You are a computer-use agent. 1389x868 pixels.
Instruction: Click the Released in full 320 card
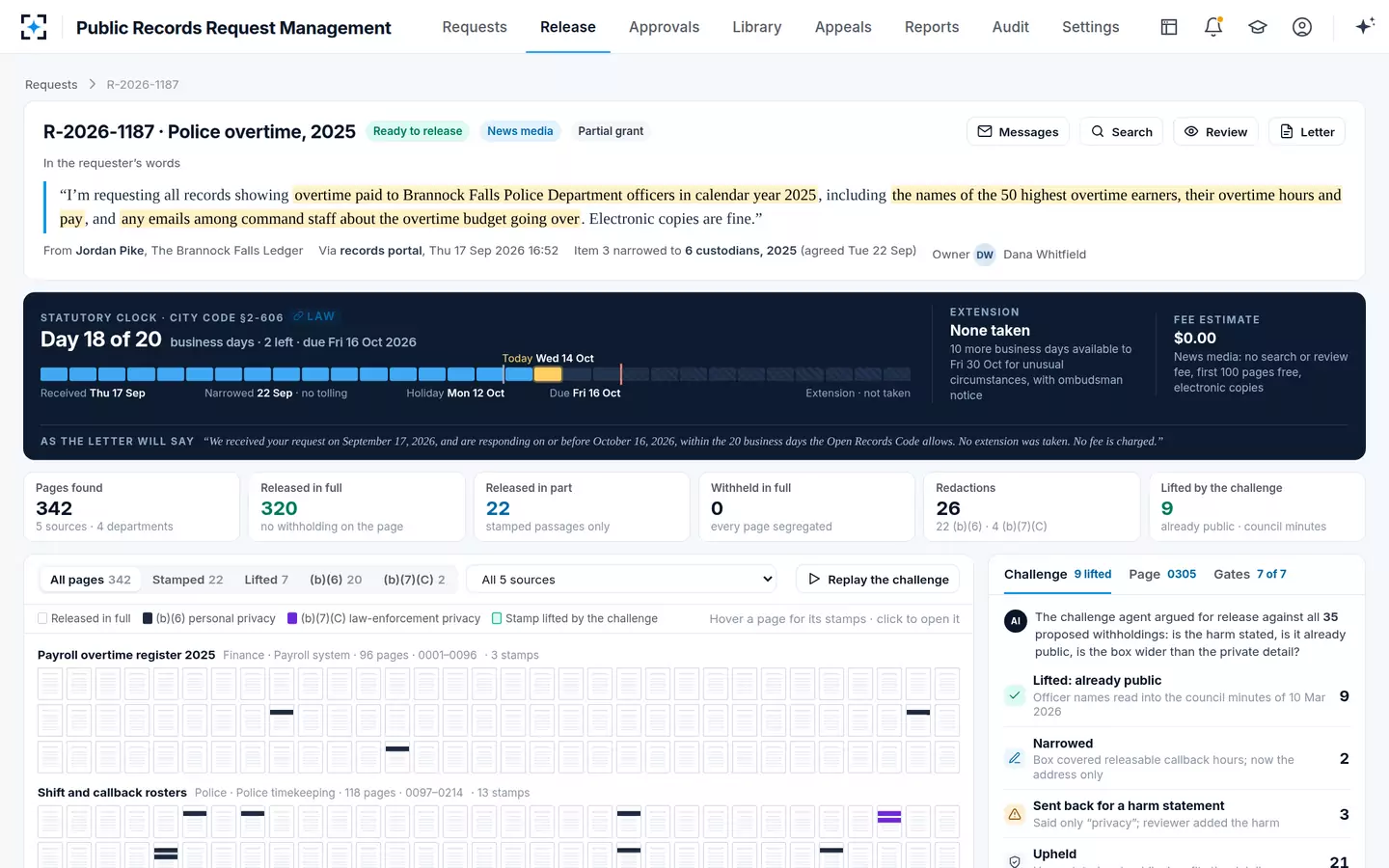357,506
